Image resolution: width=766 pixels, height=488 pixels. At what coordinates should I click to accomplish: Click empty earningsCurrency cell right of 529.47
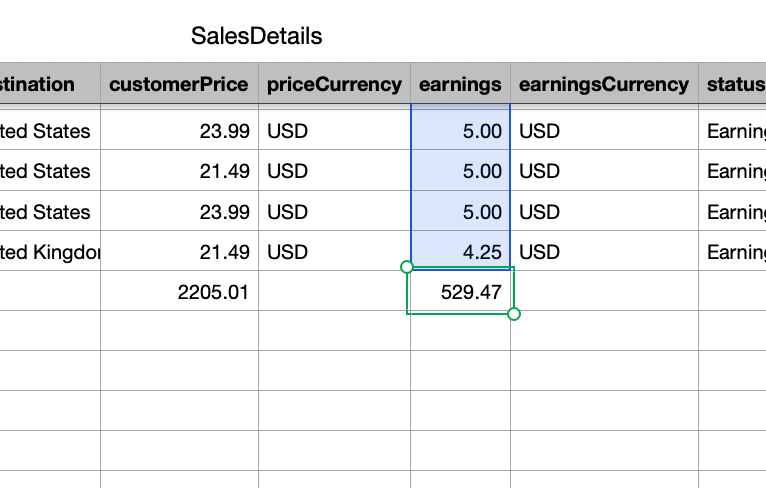point(604,292)
